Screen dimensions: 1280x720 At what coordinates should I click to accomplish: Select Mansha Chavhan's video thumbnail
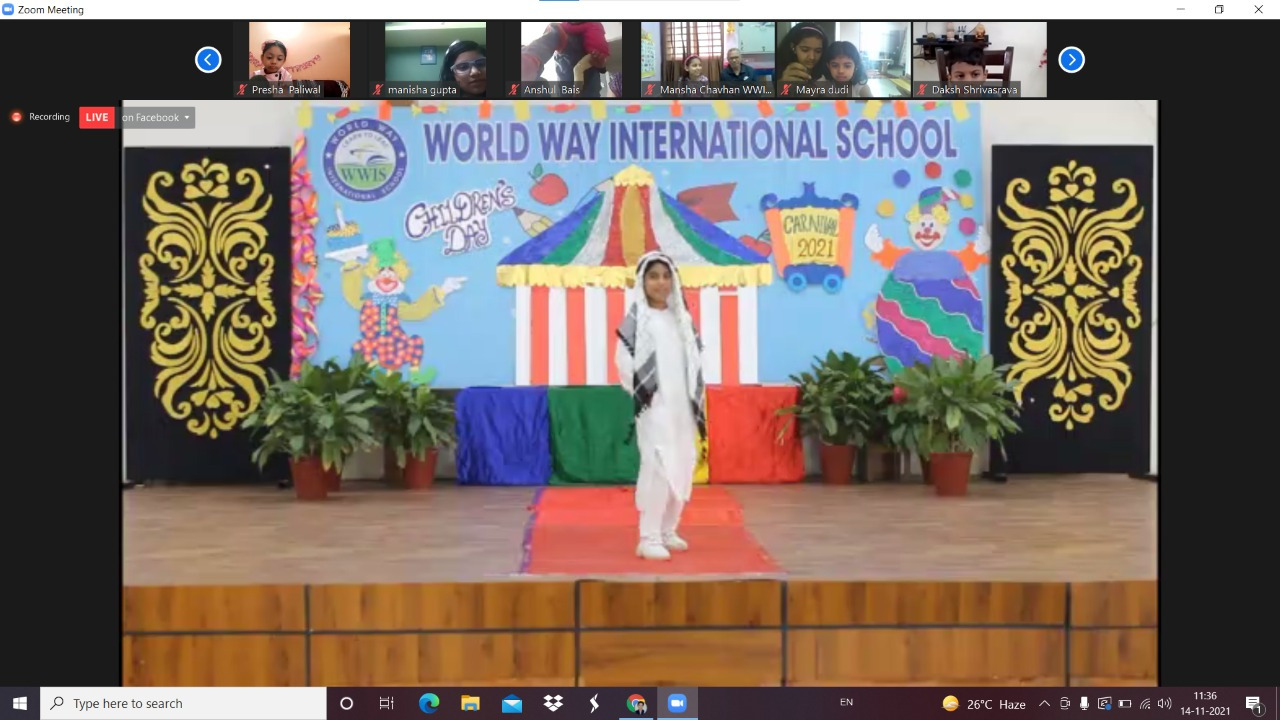coord(708,60)
